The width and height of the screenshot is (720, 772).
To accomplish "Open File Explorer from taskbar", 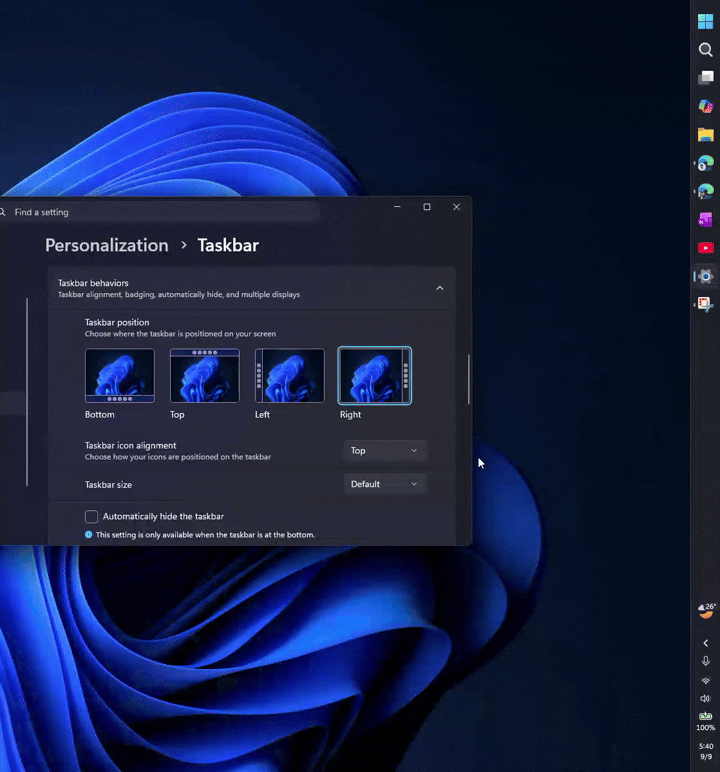I will pyautogui.click(x=705, y=134).
